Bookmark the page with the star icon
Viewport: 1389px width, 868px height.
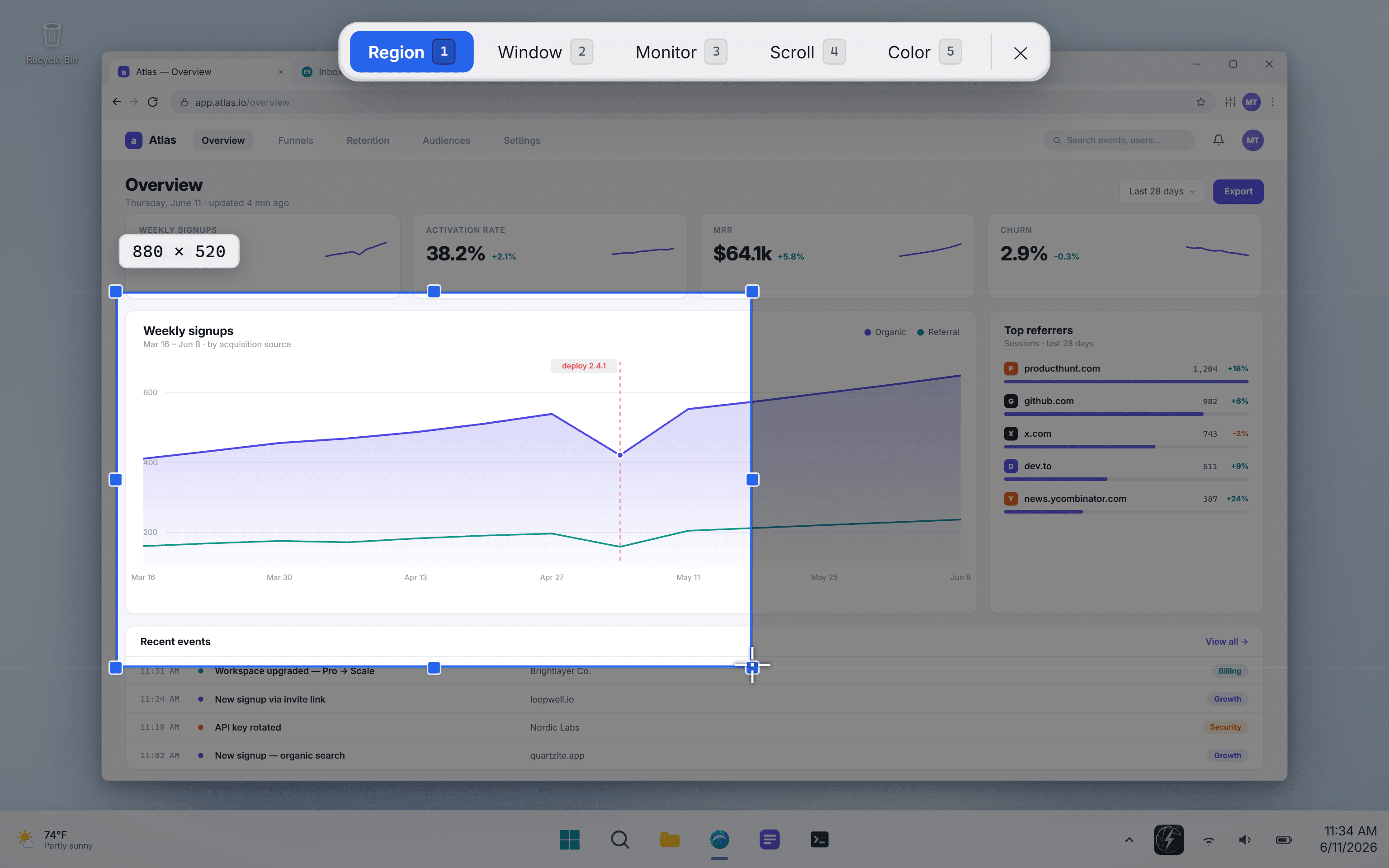coord(1201,102)
